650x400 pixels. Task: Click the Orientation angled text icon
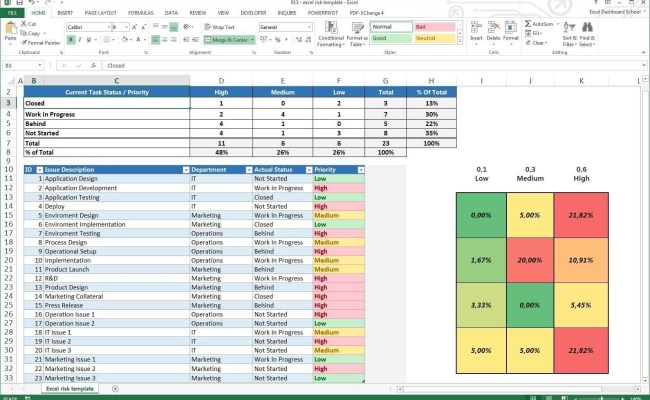click(187, 27)
